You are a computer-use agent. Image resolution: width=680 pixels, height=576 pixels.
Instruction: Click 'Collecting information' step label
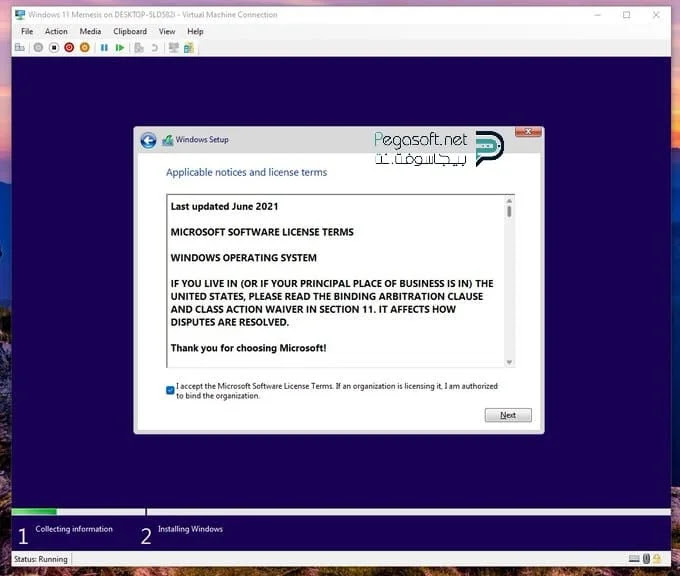[74, 529]
